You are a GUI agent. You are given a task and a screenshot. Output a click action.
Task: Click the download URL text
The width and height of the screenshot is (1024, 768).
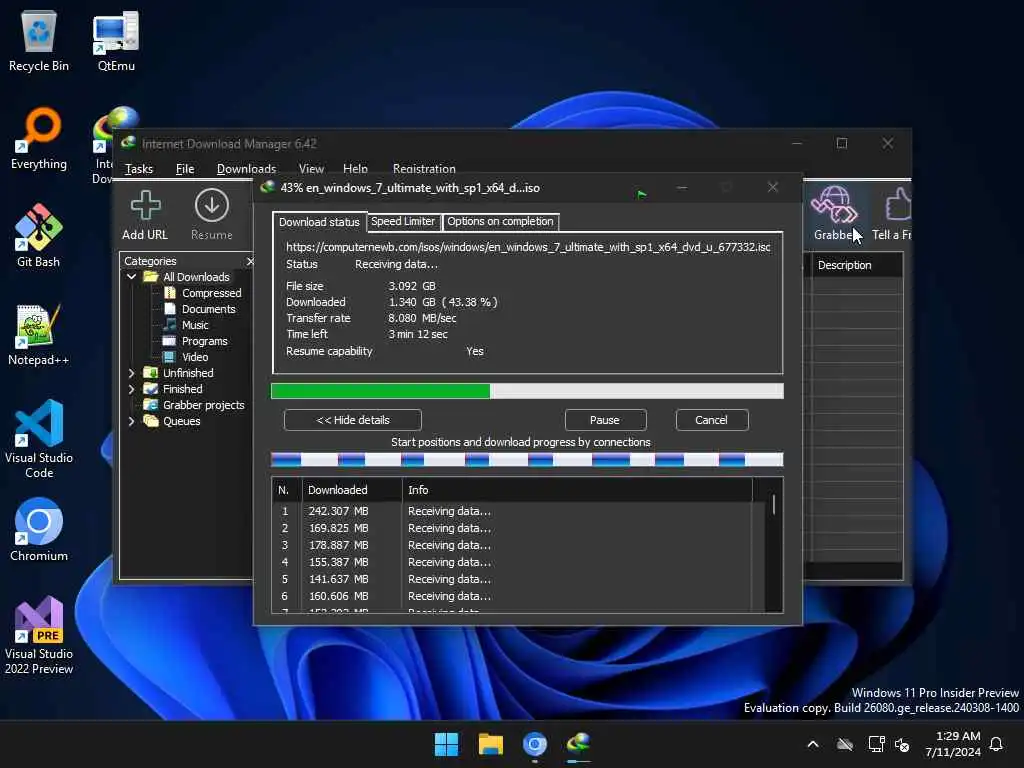click(528, 247)
